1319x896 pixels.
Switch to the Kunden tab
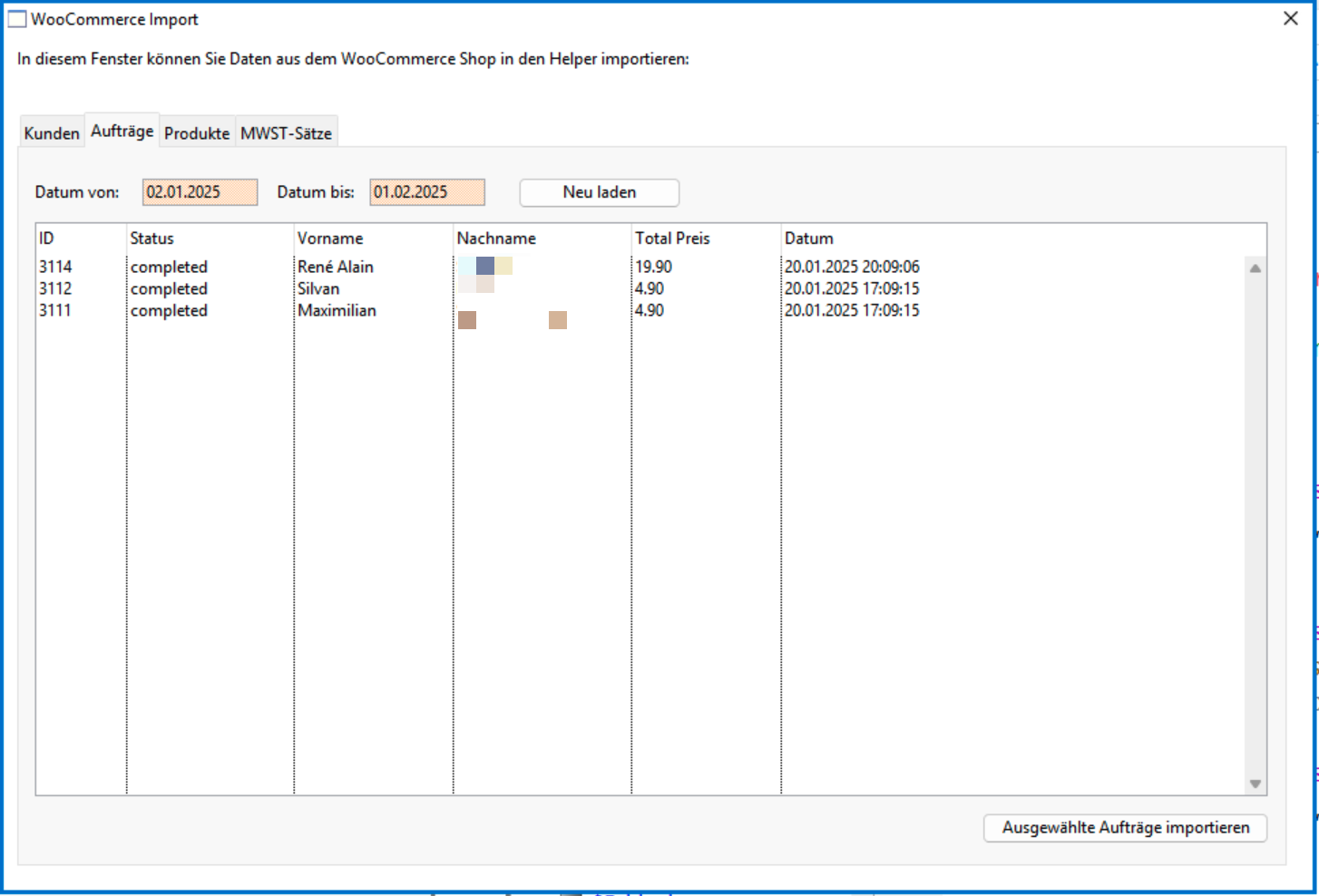[52, 133]
